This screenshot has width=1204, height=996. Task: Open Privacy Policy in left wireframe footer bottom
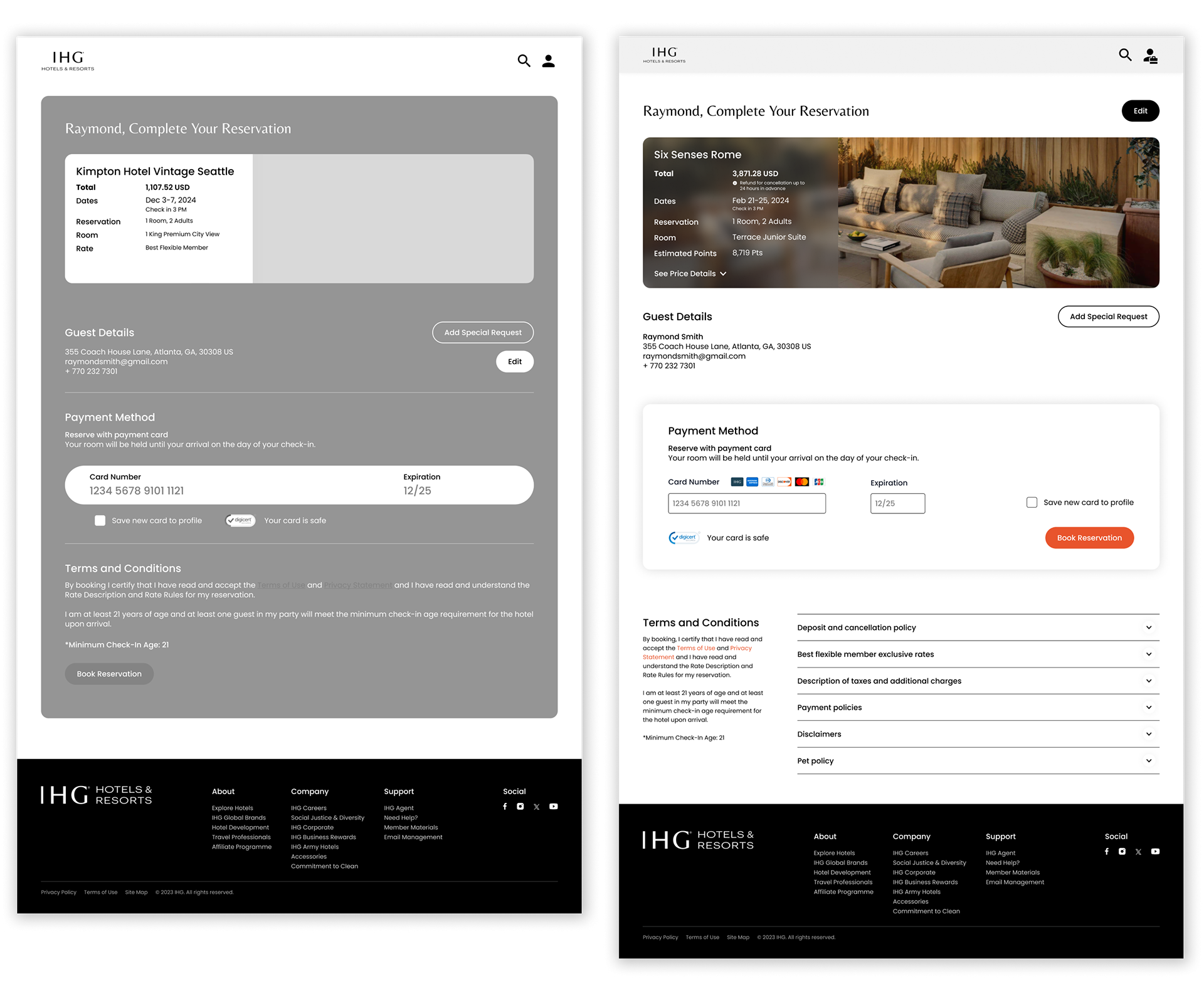(59, 893)
